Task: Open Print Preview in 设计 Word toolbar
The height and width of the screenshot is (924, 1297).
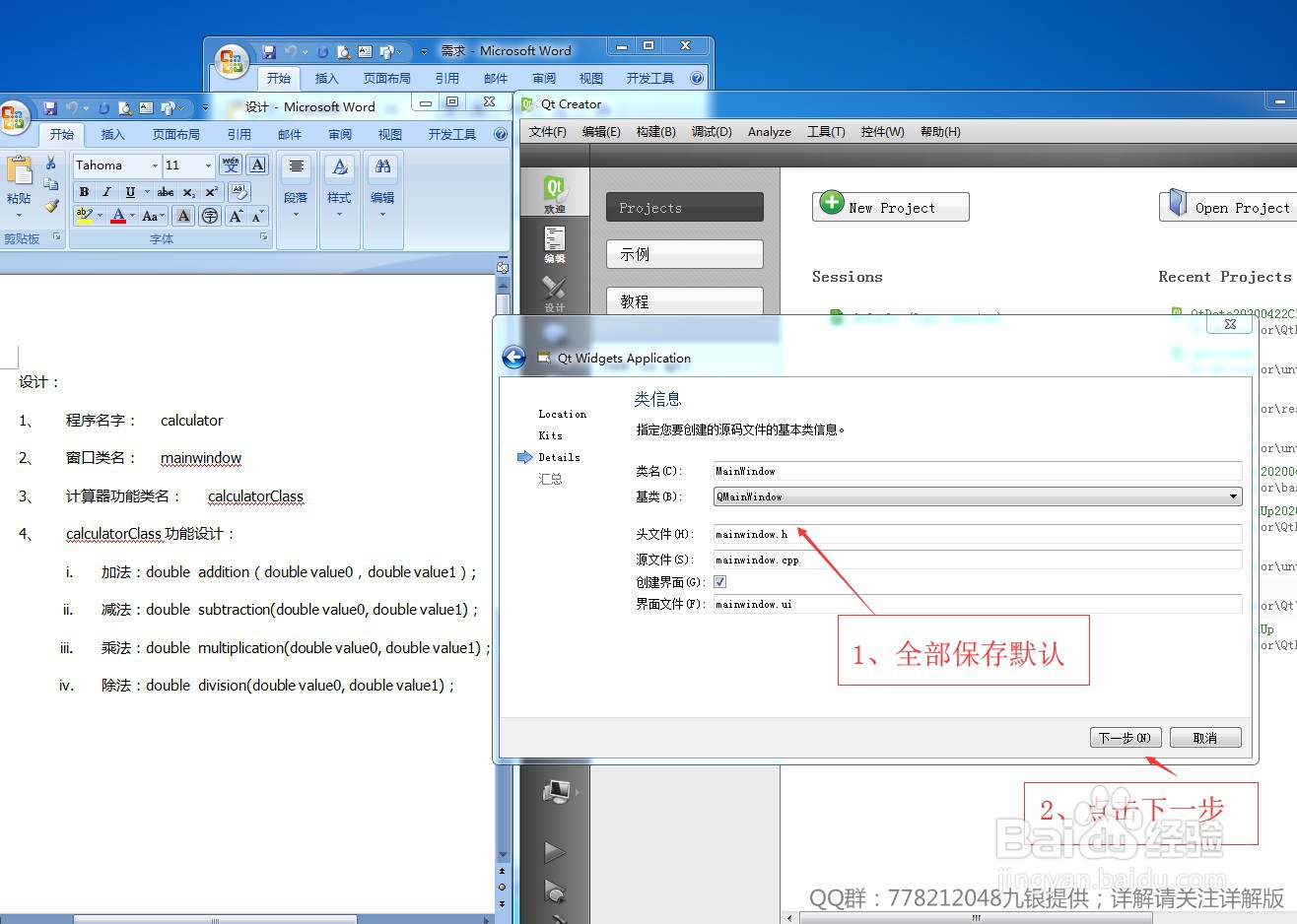Action: (125, 108)
